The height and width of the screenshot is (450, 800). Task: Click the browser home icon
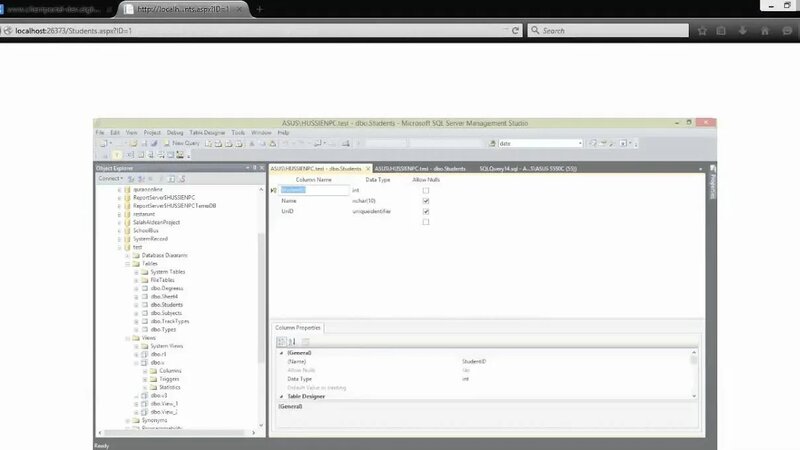[x=765, y=31]
